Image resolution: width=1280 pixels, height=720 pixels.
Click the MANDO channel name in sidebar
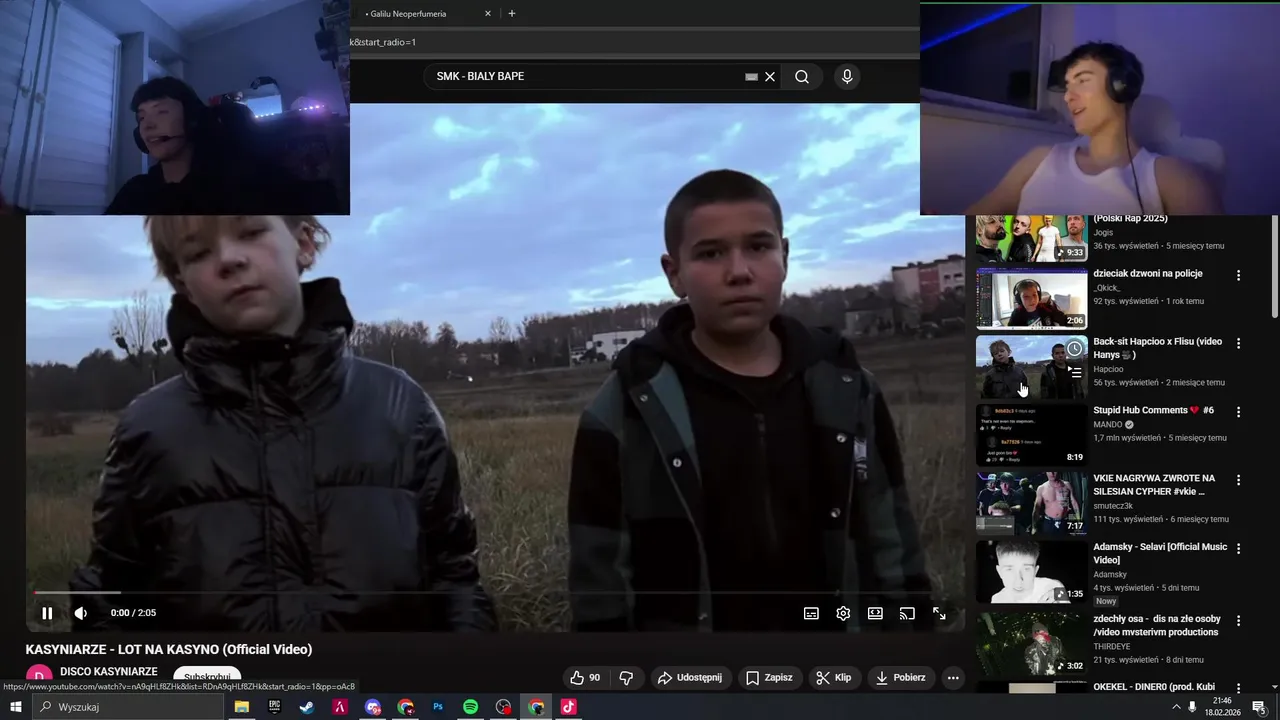click(x=1109, y=424)
